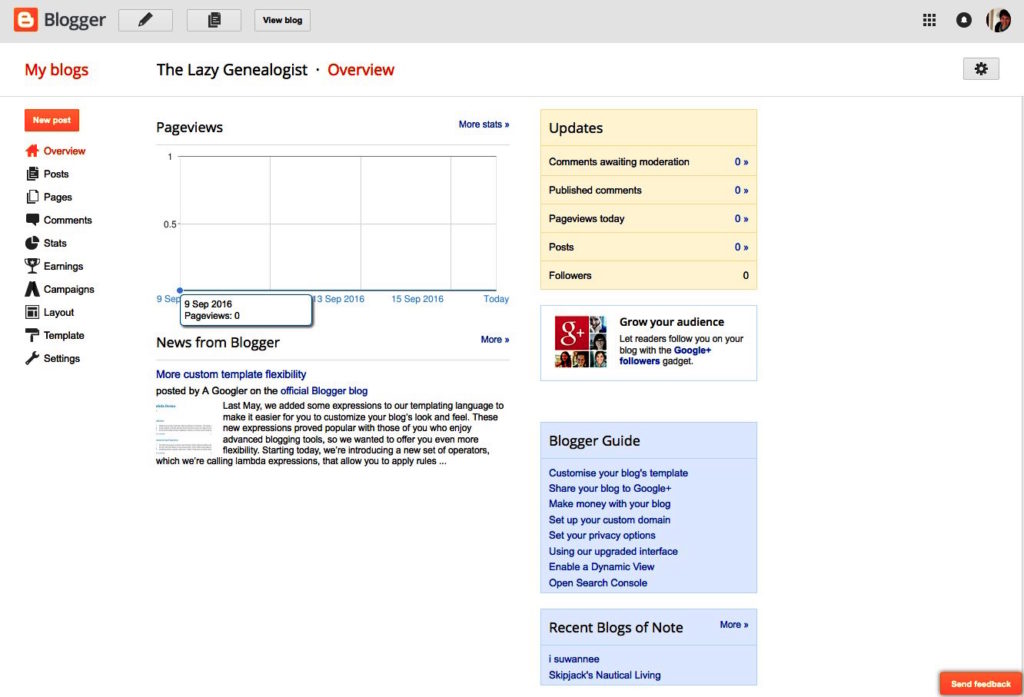1024x697 pixels.
Task: Click the news article thumbnail image
Action: coord(184,428)
